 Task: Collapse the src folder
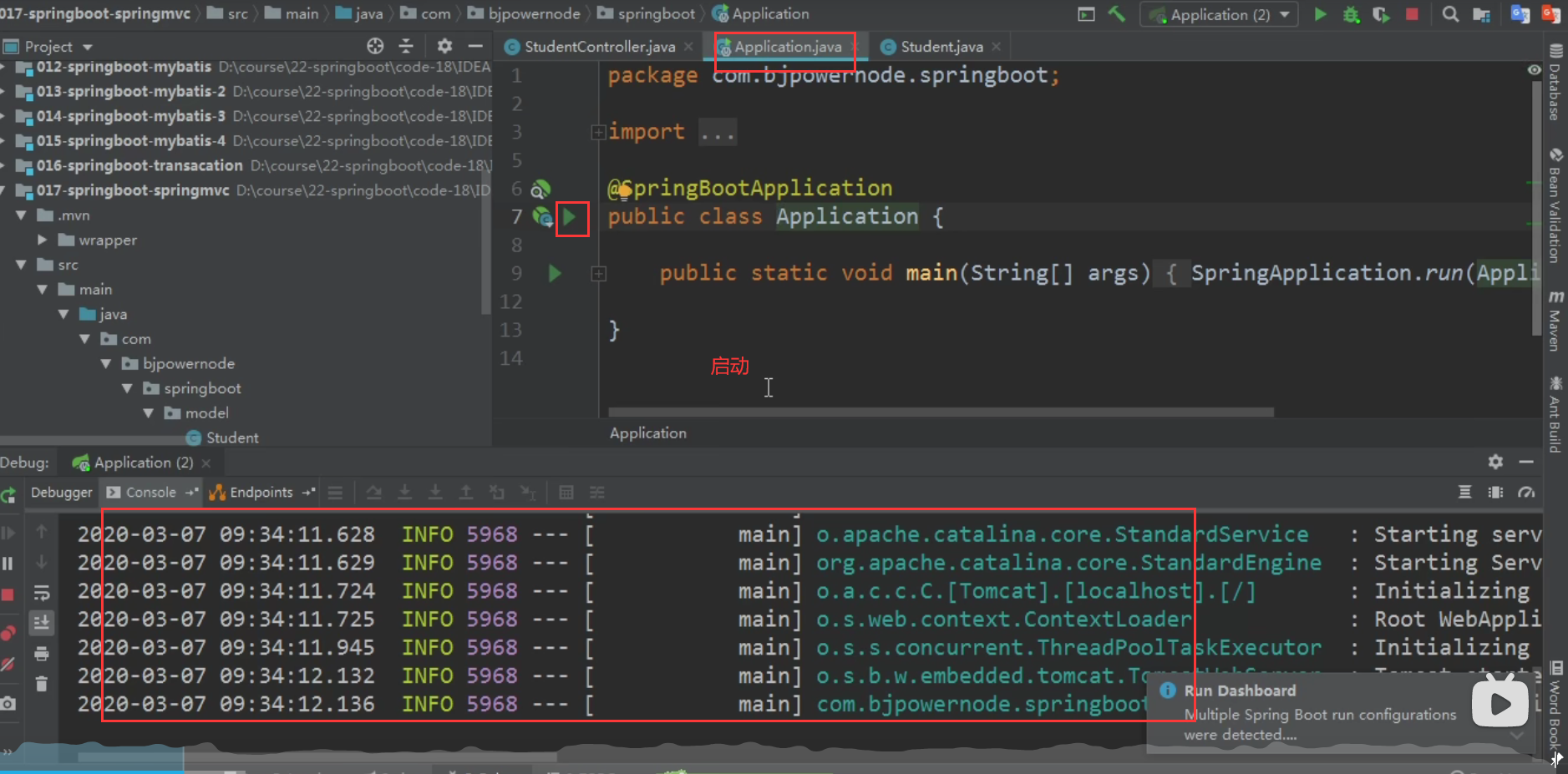21,265
